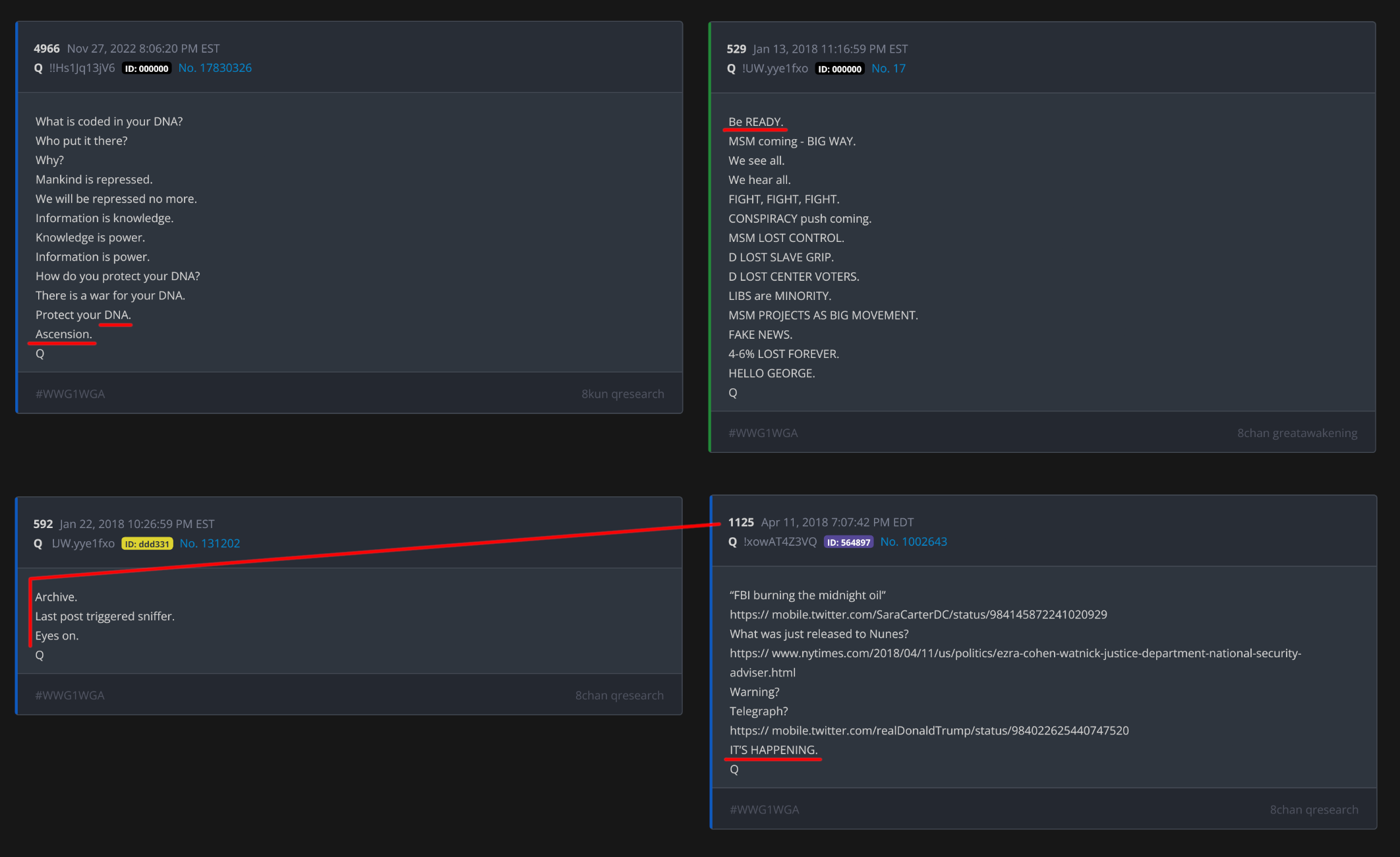Click the line "Information is knowledge."
Image resolution: width=1400 pixels, height=857 pixels.
(x=105, y=218)
